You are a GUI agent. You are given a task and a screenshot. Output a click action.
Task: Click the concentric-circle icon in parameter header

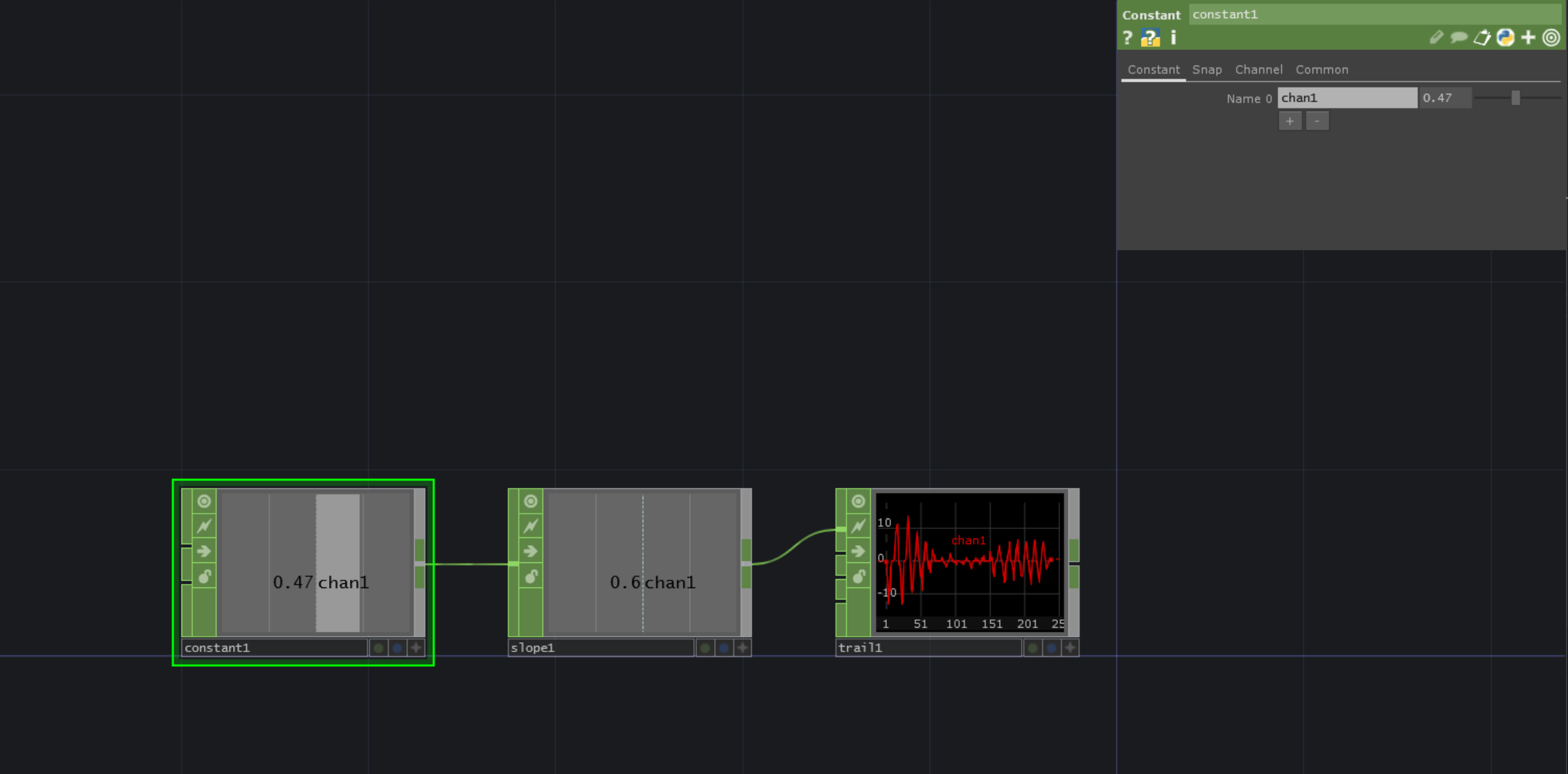1551,38
